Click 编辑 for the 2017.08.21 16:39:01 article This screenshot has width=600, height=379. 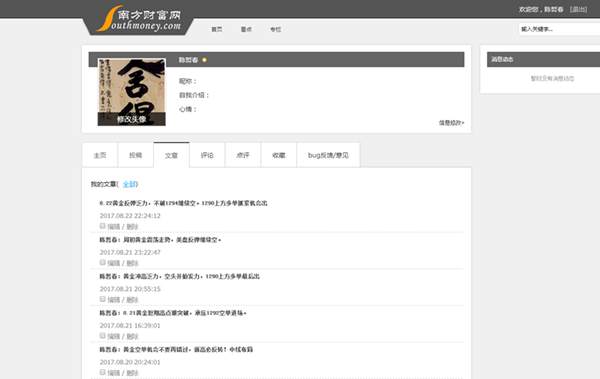(114, 336)
